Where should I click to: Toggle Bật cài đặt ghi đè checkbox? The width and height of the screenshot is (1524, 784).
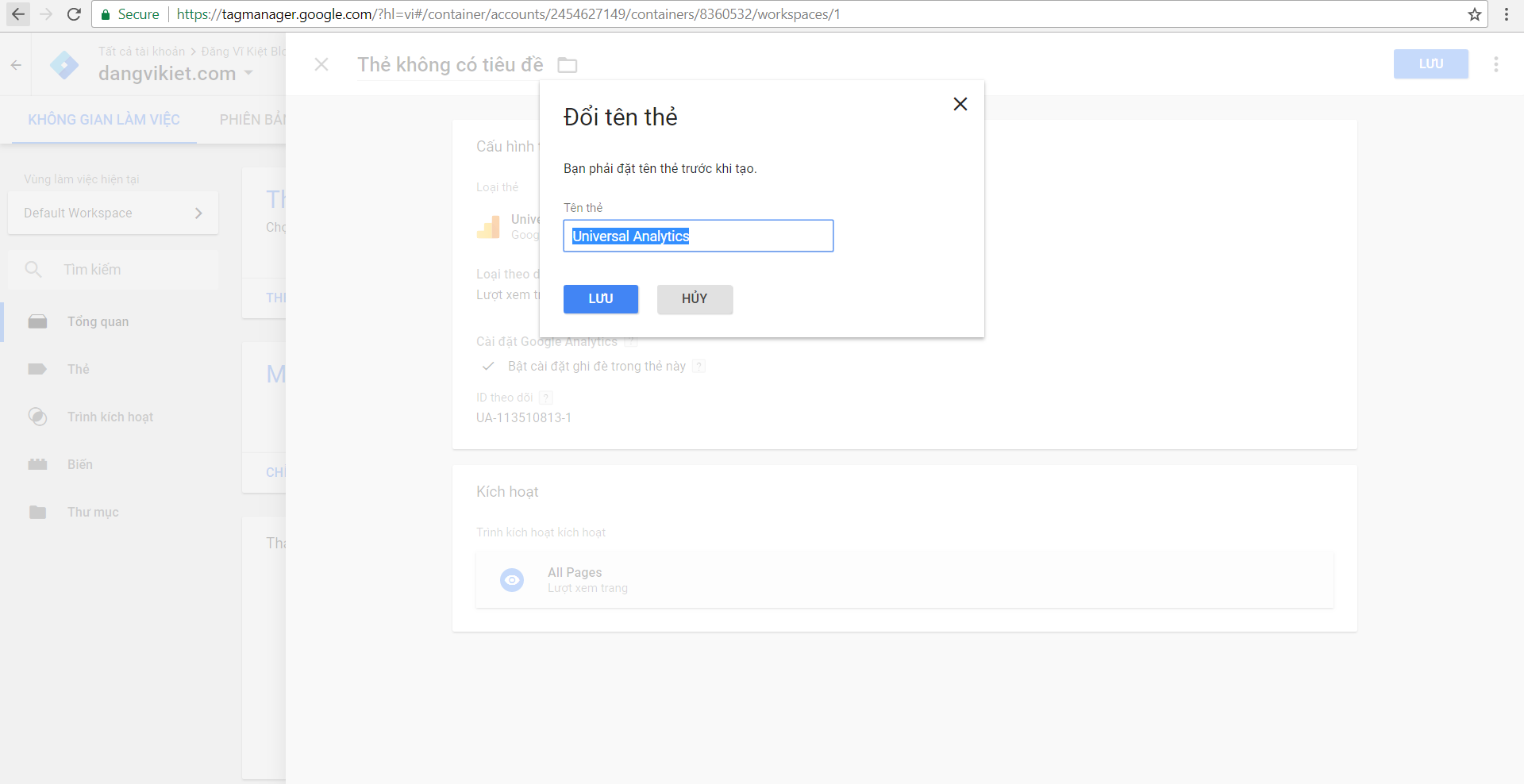coord(488,366)
